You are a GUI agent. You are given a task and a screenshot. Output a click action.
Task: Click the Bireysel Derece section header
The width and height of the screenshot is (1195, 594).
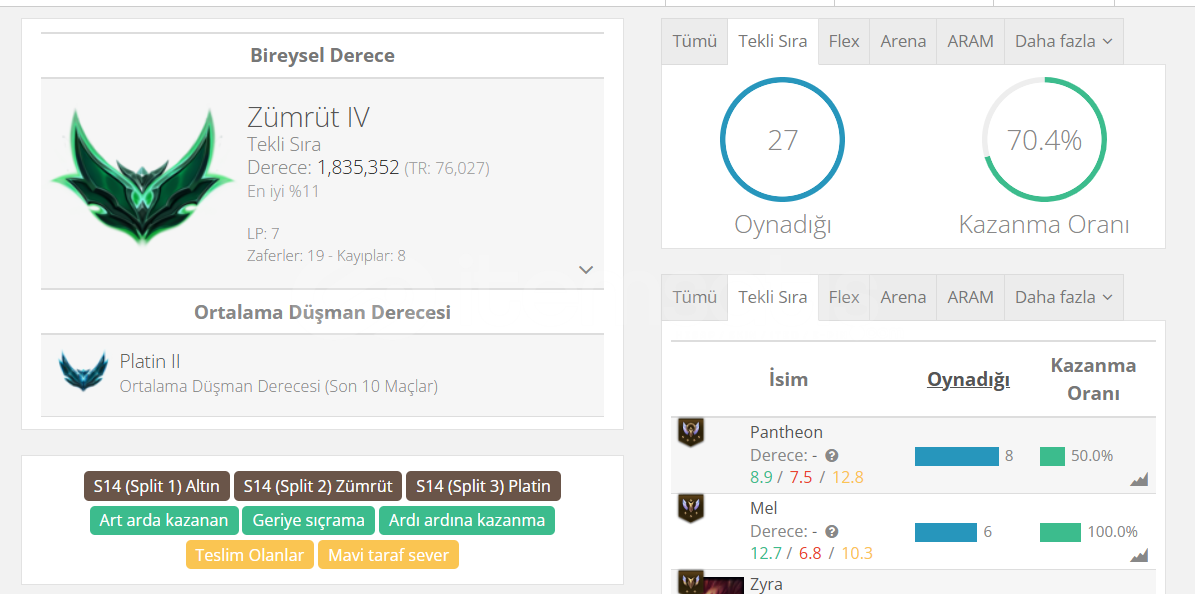[322, 56]
